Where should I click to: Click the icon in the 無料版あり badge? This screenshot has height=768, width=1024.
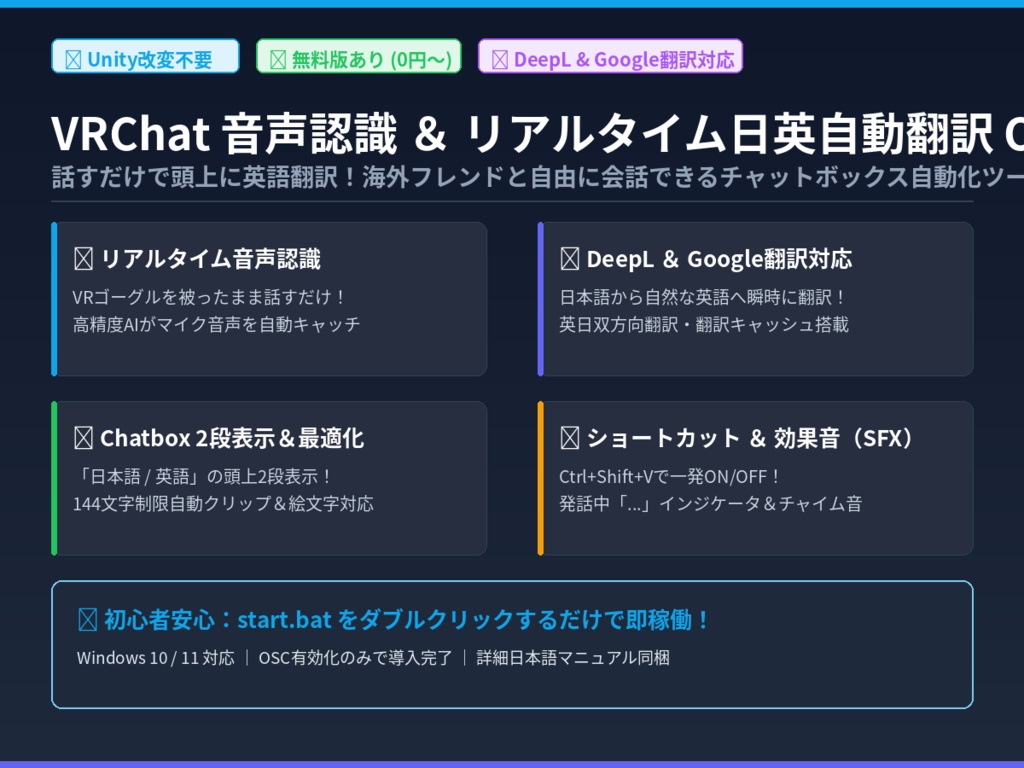(278, 60)
